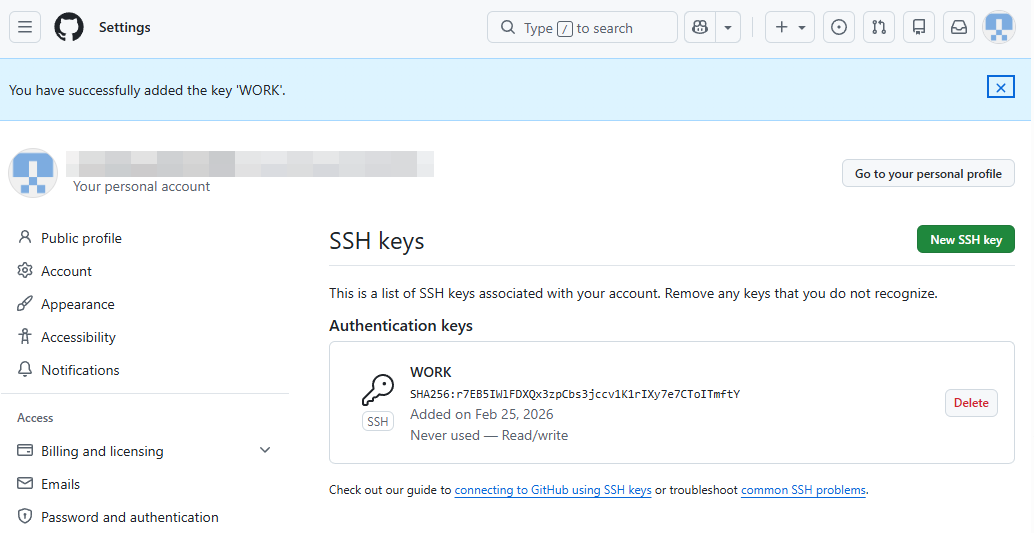Open Appearance settings in the sidebar

click(77, 304)
